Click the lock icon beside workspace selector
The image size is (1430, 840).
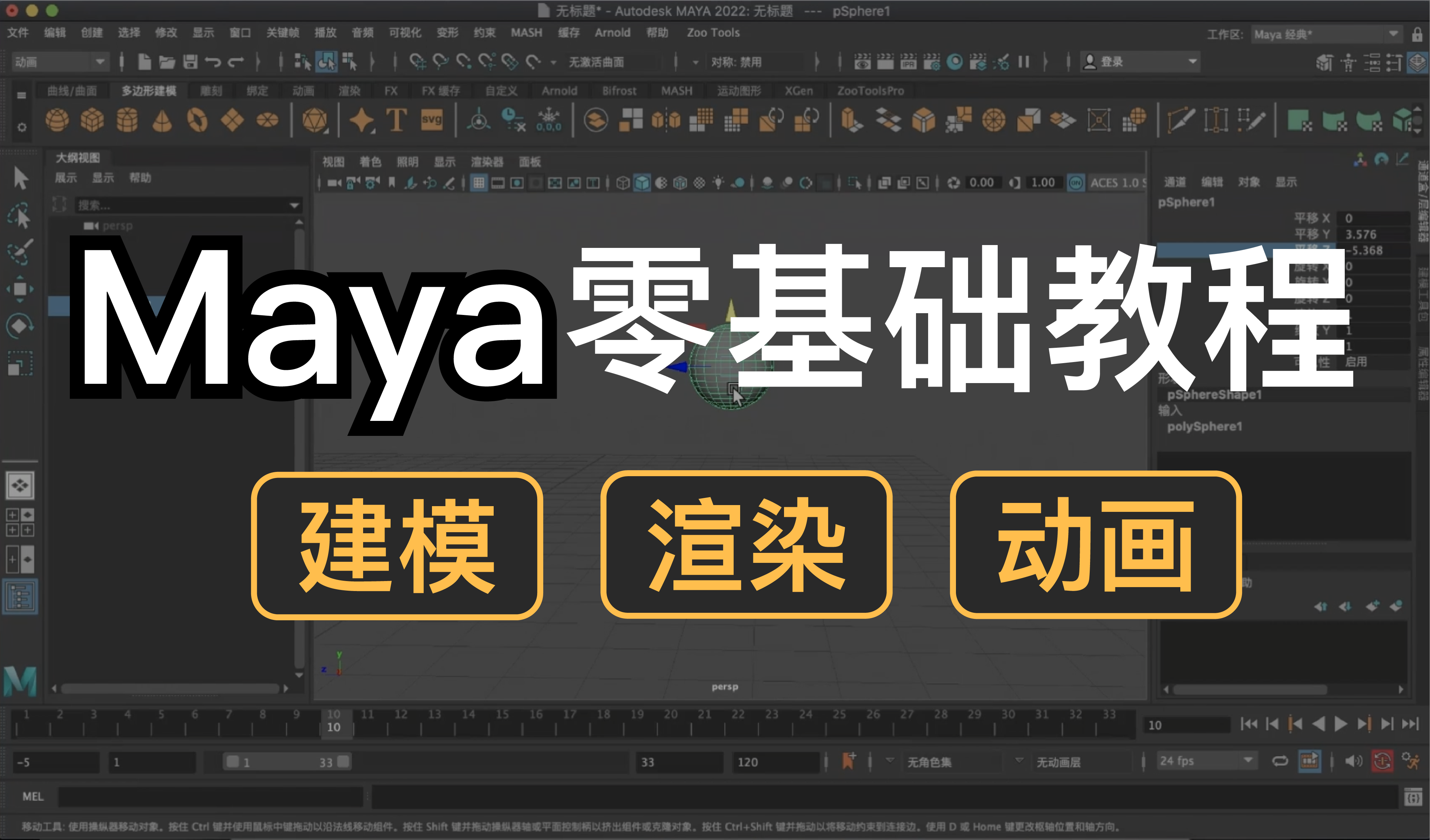[1418, 35]
